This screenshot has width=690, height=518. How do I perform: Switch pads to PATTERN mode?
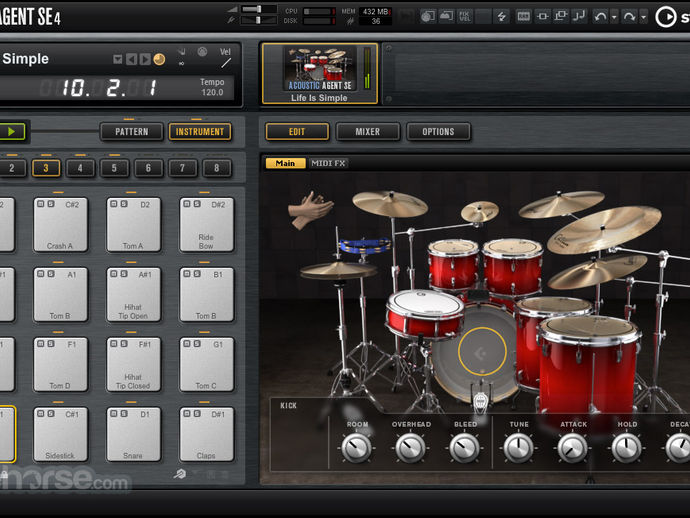coord(132,132)
